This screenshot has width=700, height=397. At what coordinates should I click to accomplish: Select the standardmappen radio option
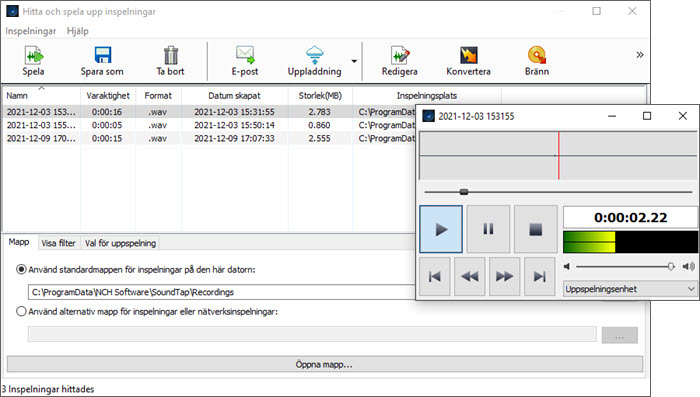tap(21, 269)
